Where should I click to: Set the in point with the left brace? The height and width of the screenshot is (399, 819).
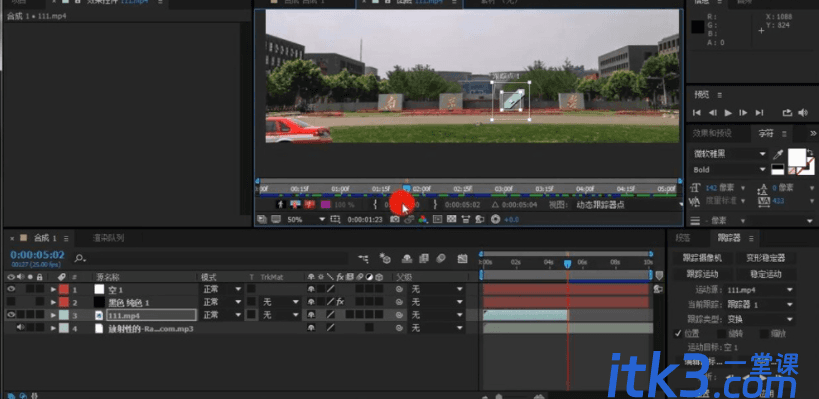point(375,205)
